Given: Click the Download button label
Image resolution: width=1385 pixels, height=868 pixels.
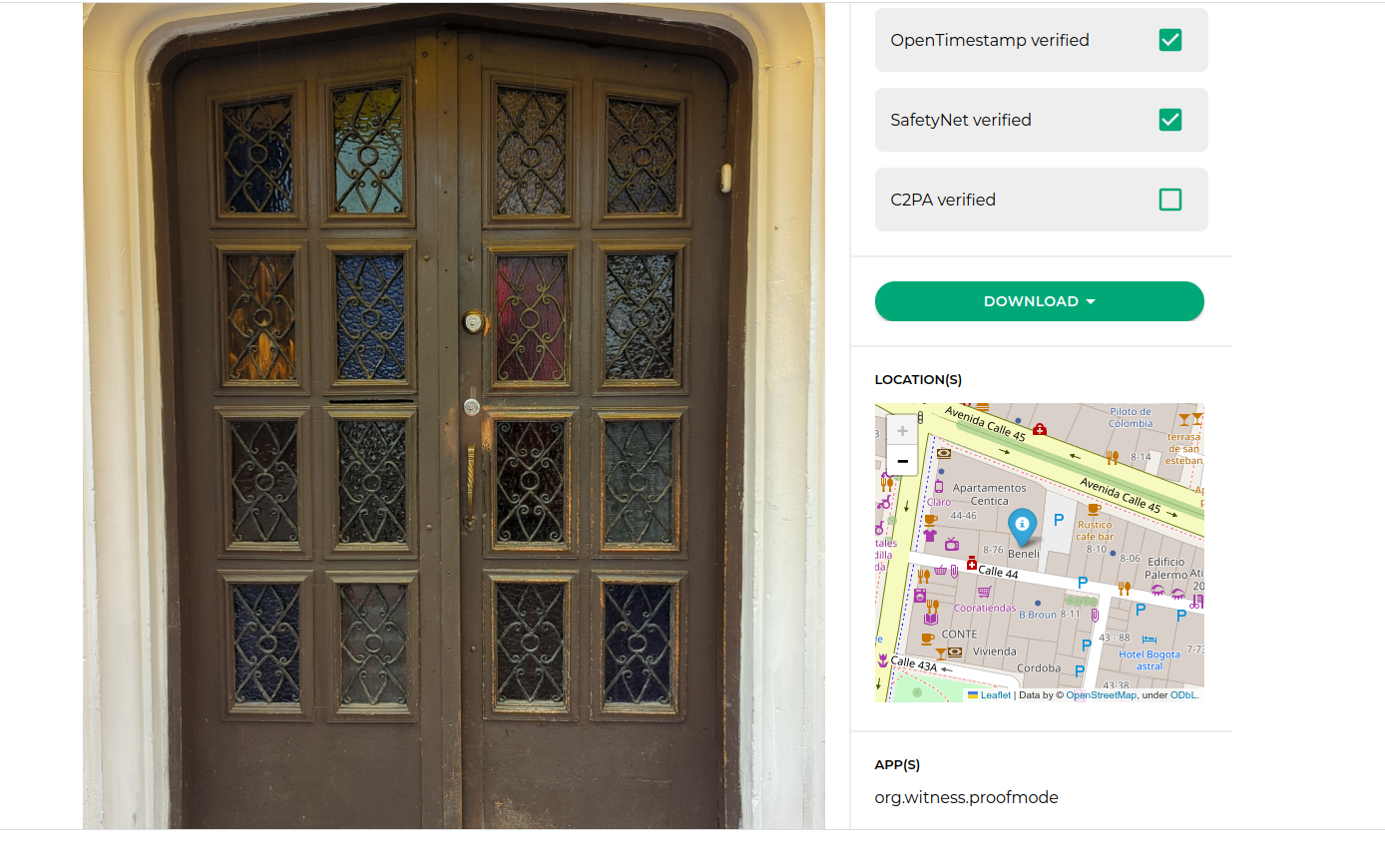Looking at the screenshot, I should pyautogui.click(x=1031, y=301).
